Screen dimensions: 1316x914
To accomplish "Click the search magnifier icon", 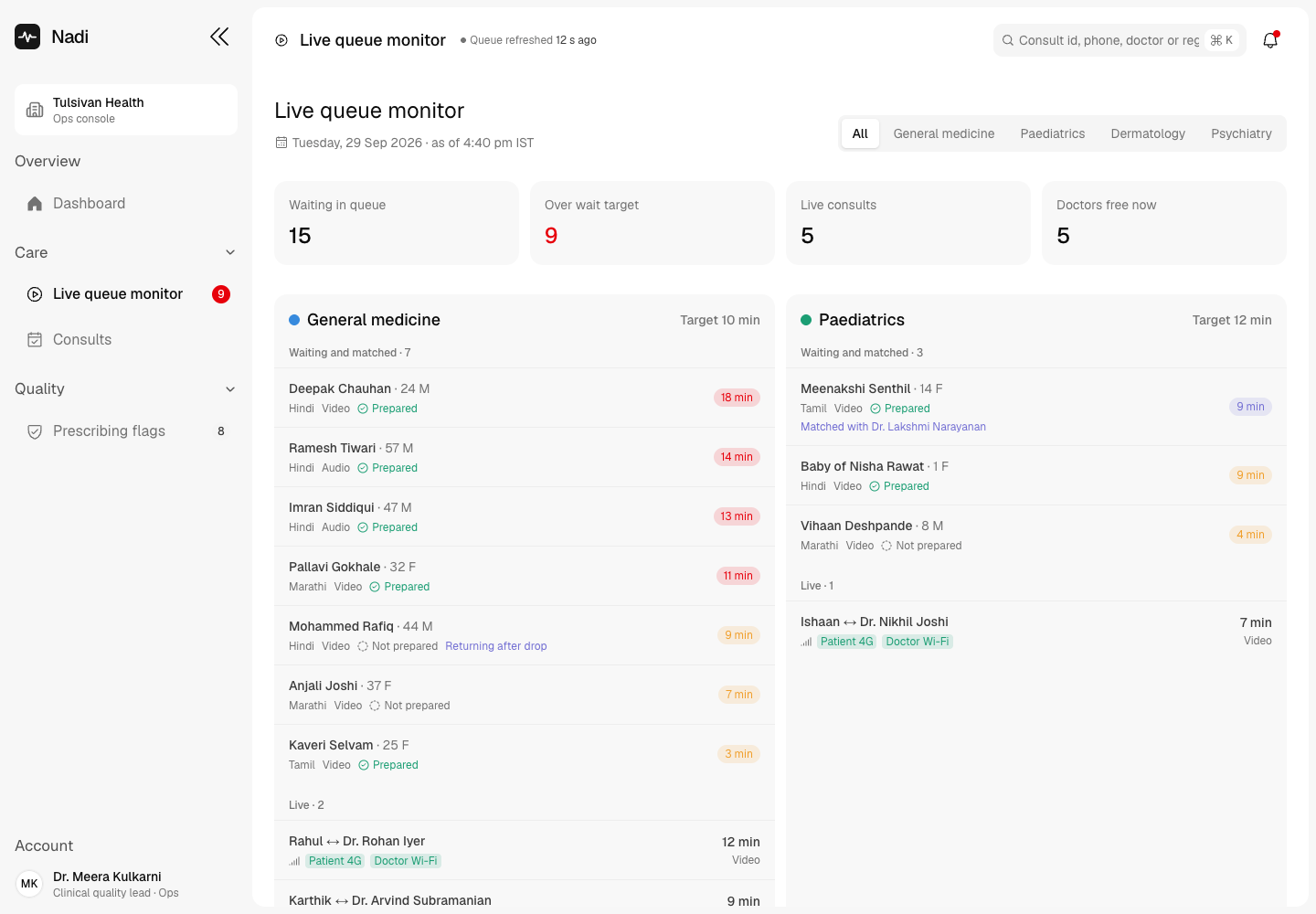I will pyautogui.click(x=1008, y=40).
